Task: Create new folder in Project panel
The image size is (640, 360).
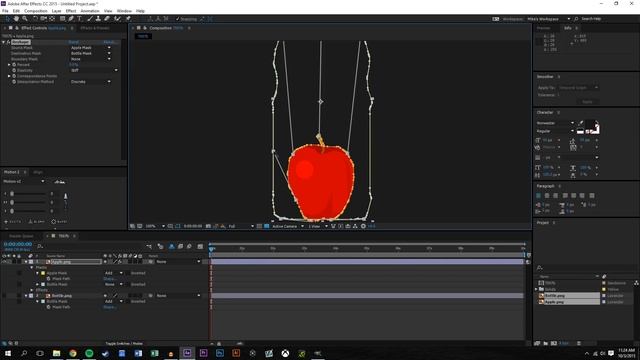Action: pyautogui.click(x=546, y=343)
